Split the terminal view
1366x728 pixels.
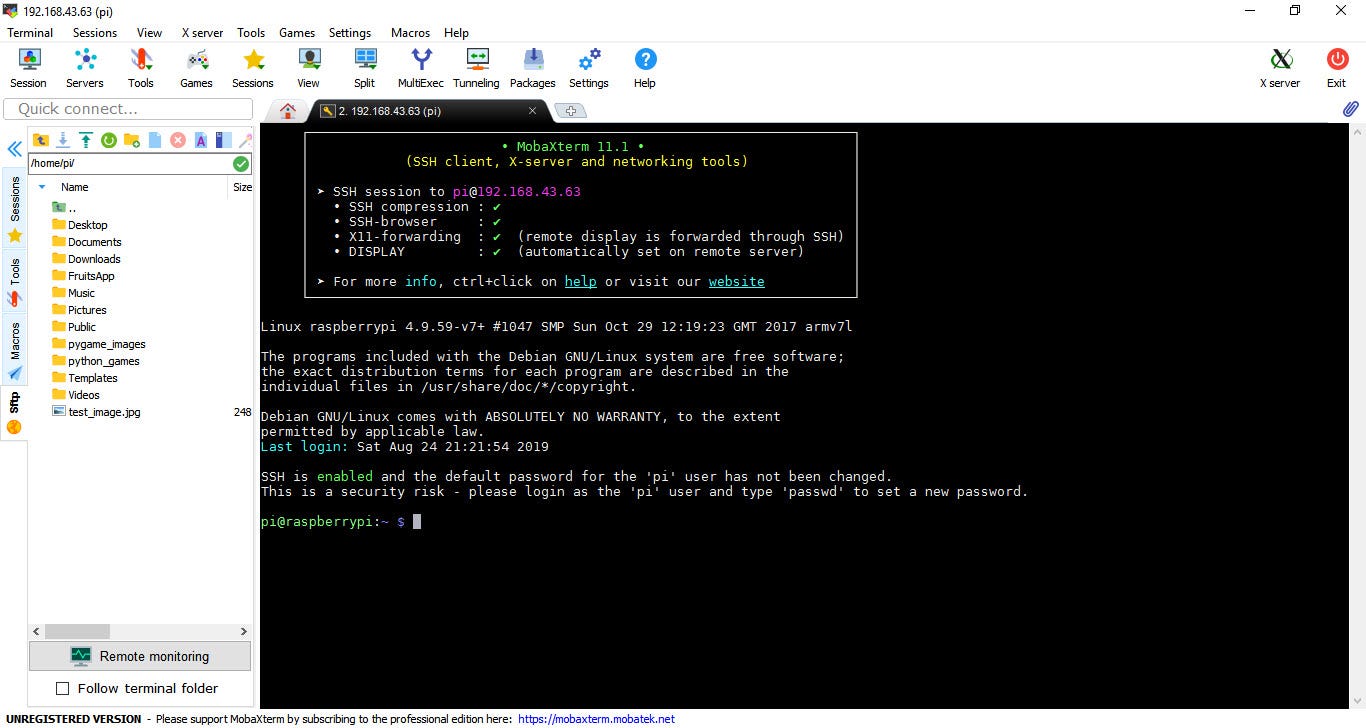click(x=364, y=67)
